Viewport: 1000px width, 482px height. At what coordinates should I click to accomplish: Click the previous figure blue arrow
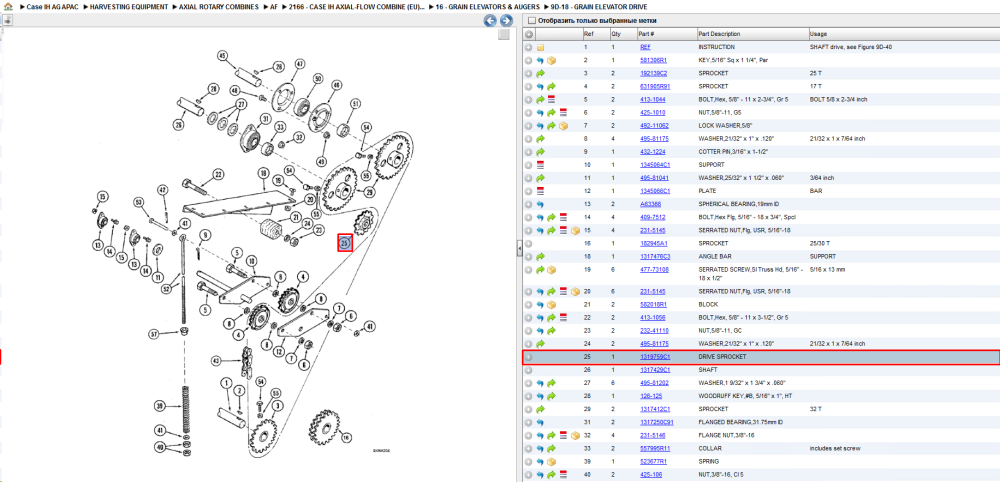point(490,20)
